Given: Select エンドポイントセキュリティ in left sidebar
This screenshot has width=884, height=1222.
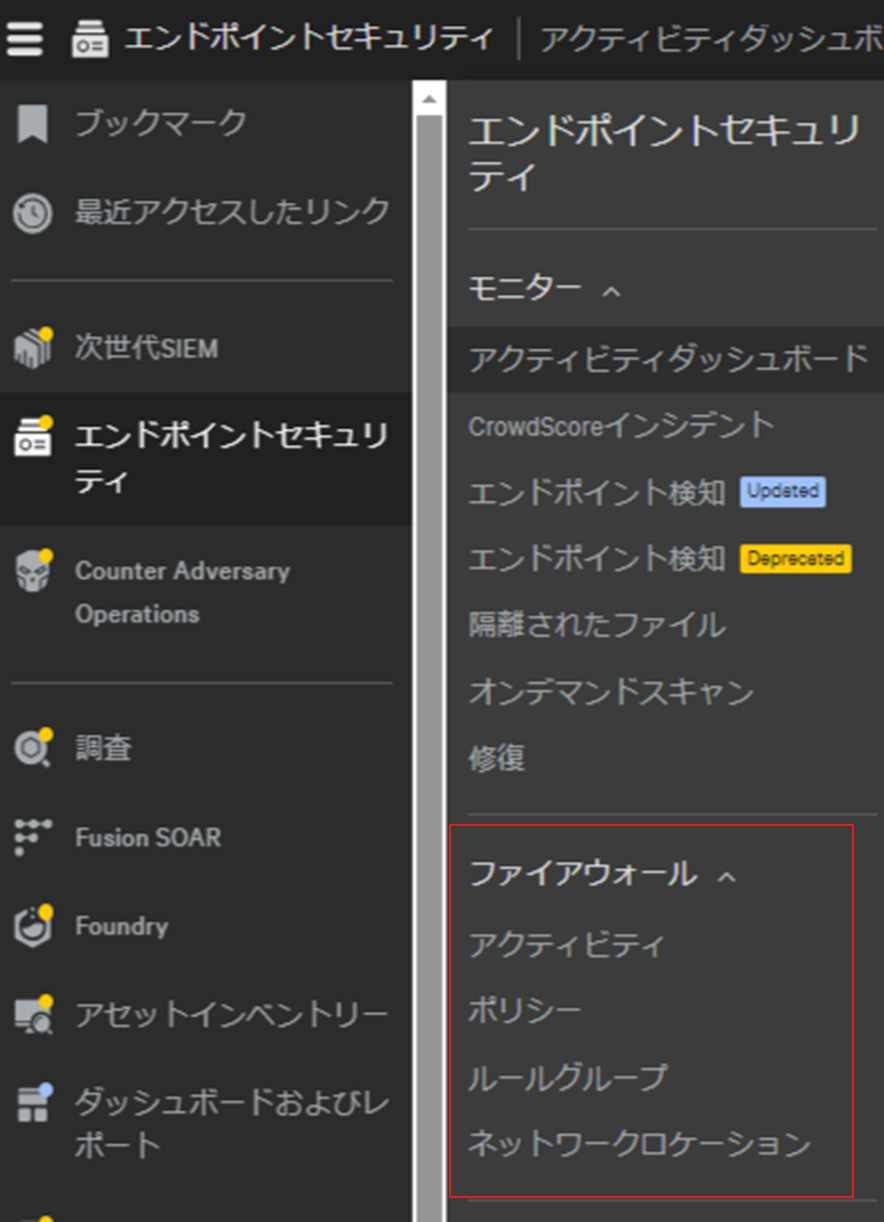Looking at the screenshot, I should [x=231, y=459].
